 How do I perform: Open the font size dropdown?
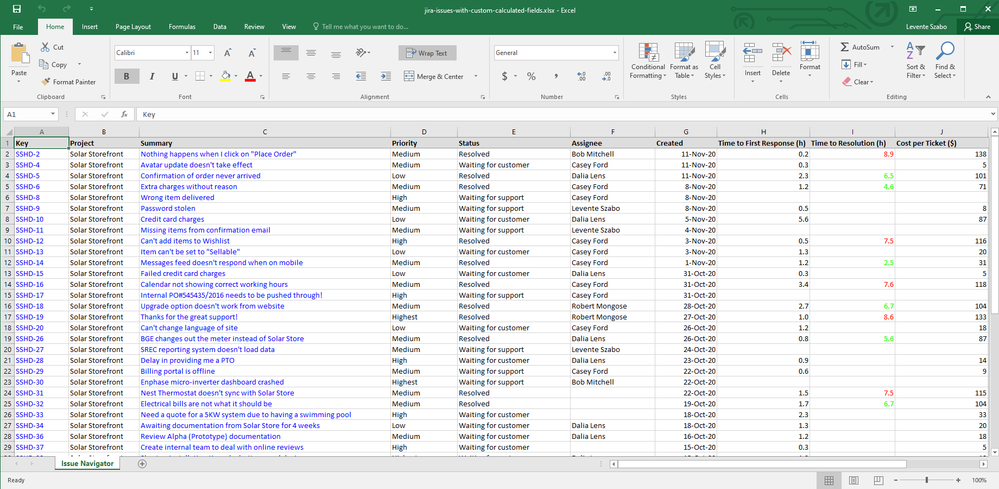click(x=210, y=53)
